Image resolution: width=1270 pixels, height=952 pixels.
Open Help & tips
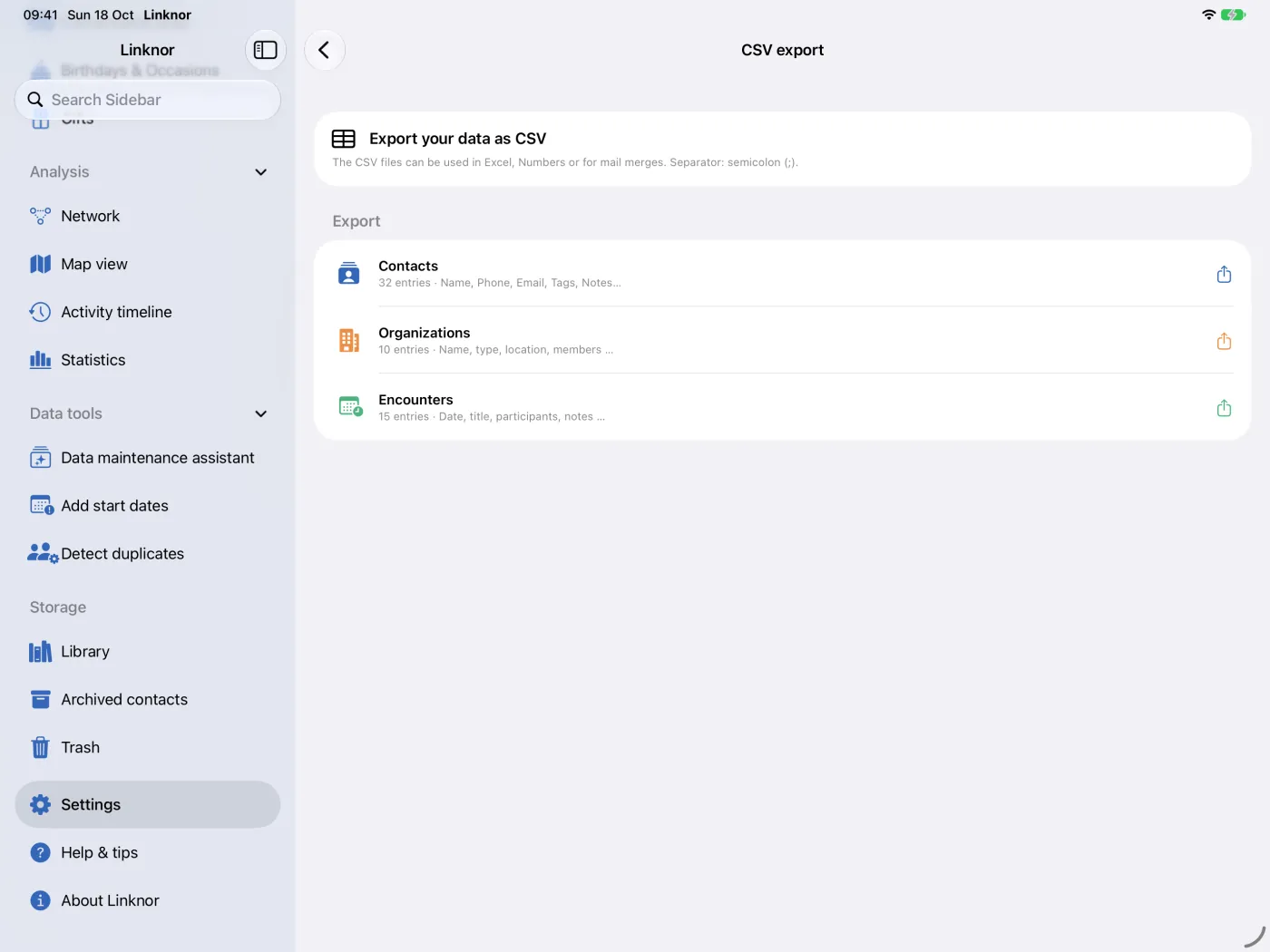148,852
